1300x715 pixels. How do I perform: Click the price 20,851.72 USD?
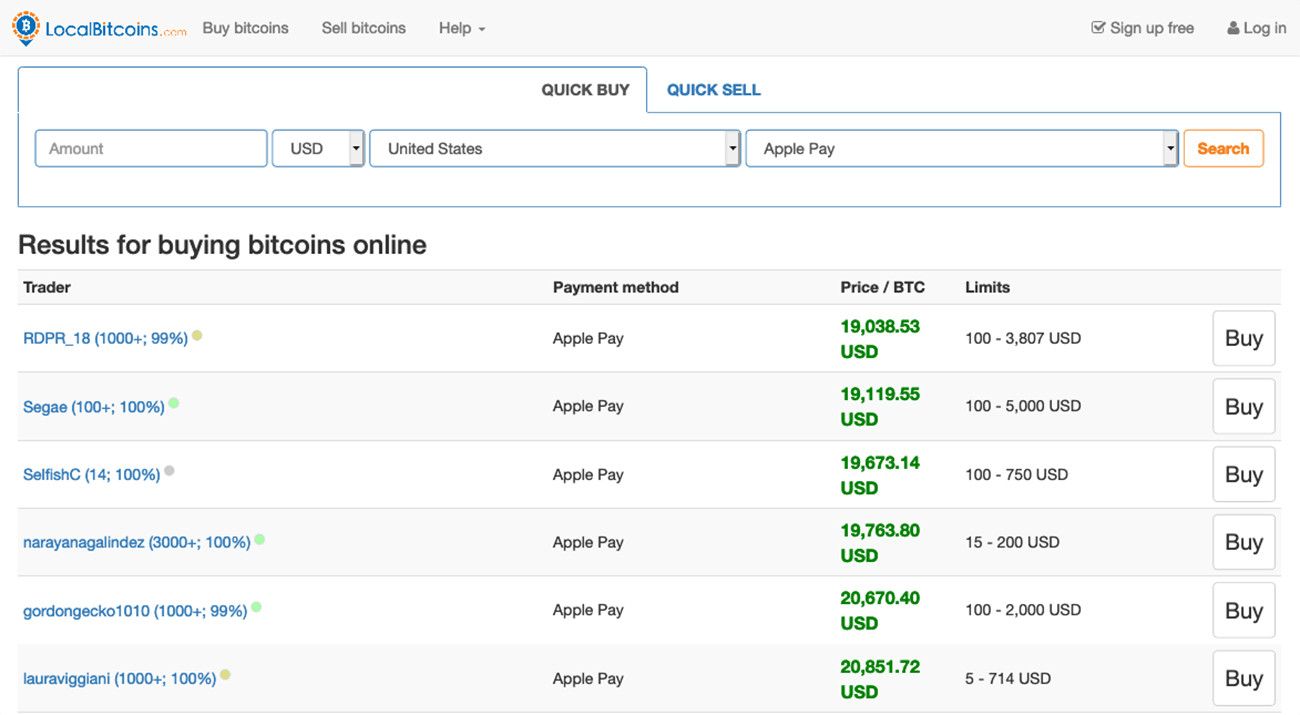(x=880, y=679)
